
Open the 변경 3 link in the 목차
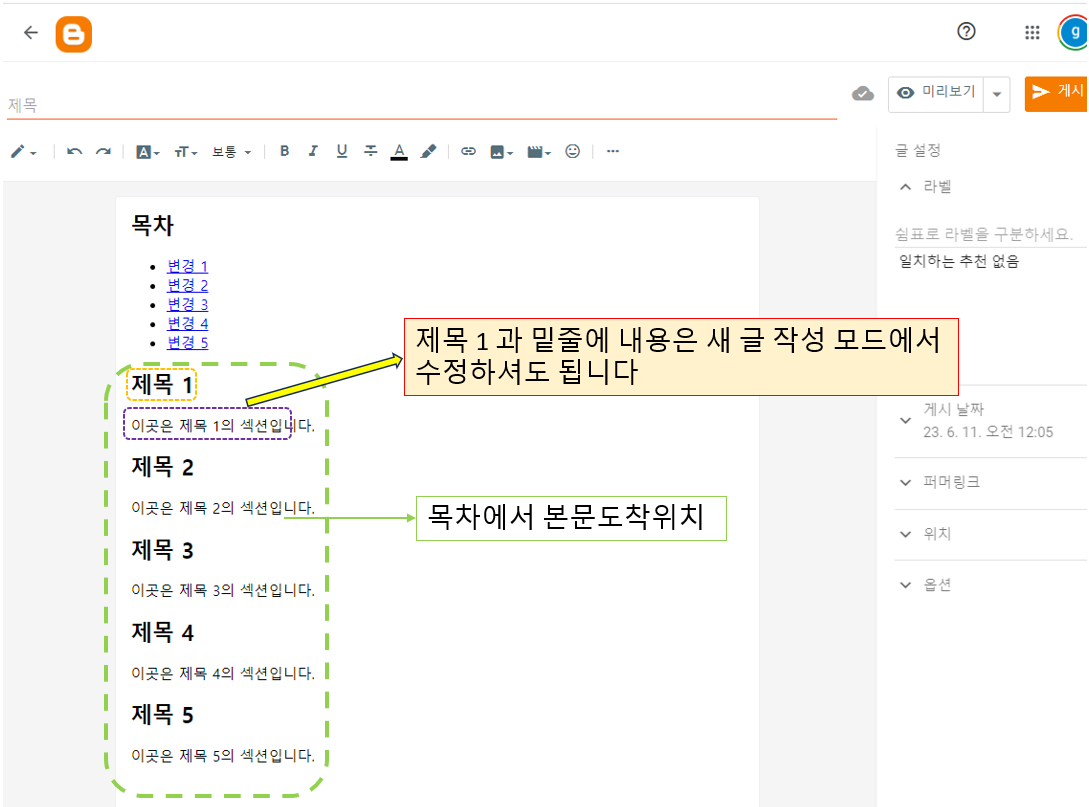pos(187,303)
